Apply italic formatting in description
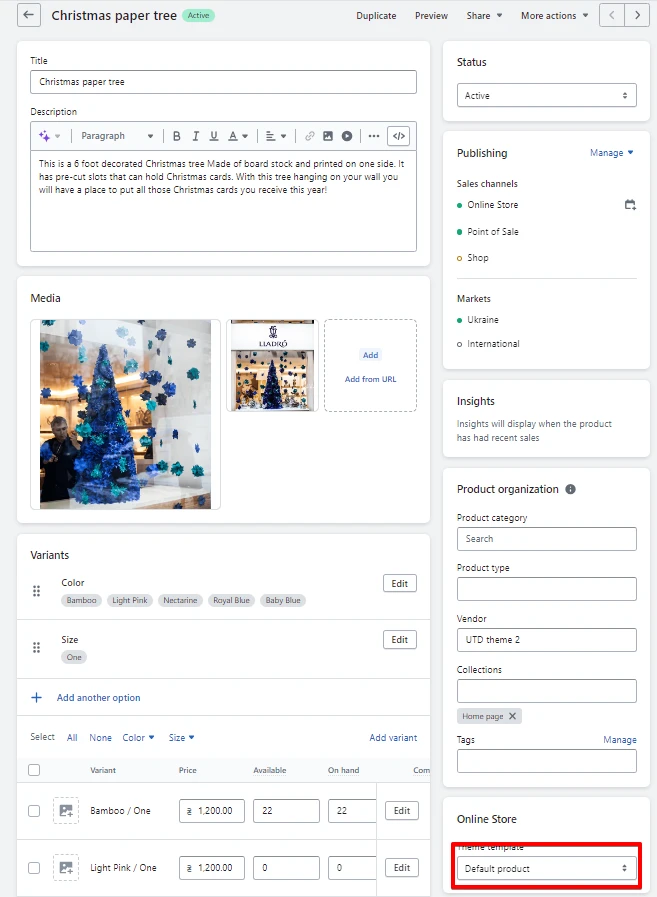The image size is (657, 897). click(x=195, y=136)
